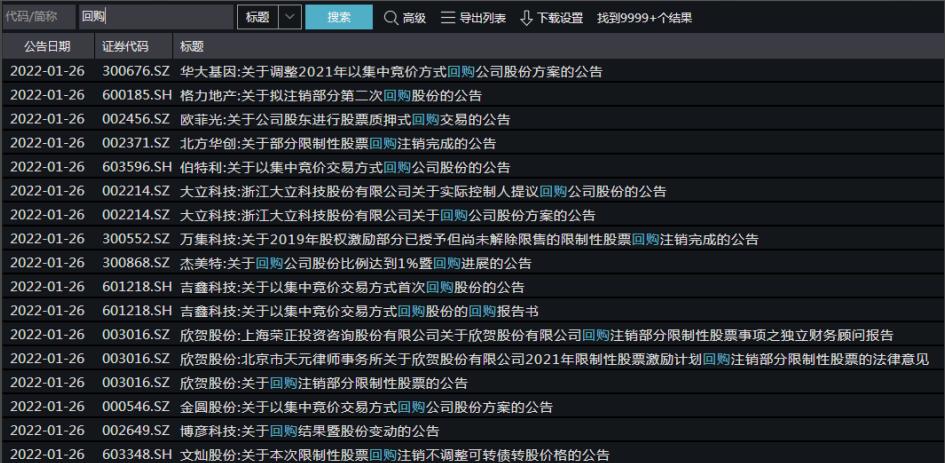Open the 标题 search-type dropdown arrow
945x463 pixels.
pyautogui.click(x=289, y=17)
